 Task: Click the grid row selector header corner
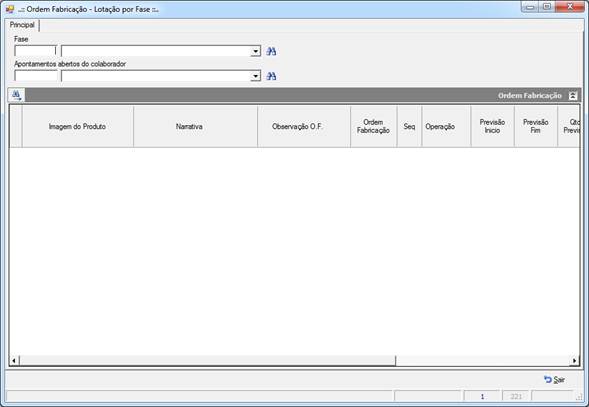[16, 126]
